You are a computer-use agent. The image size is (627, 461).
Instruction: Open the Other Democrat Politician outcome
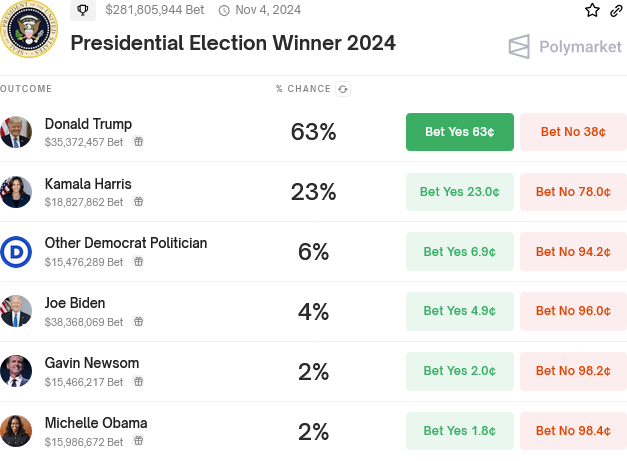[x=126, y=243]
